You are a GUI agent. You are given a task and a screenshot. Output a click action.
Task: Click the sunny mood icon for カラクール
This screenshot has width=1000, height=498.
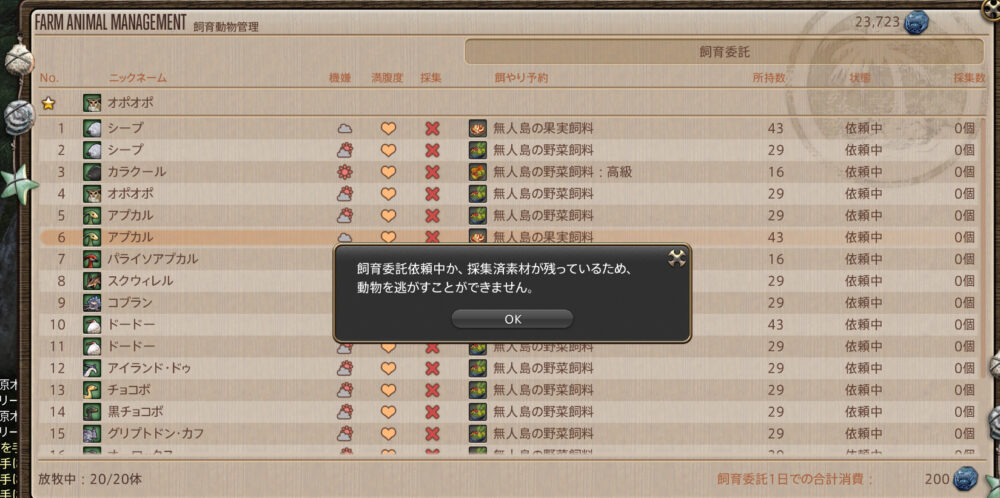tap(345, 172)
